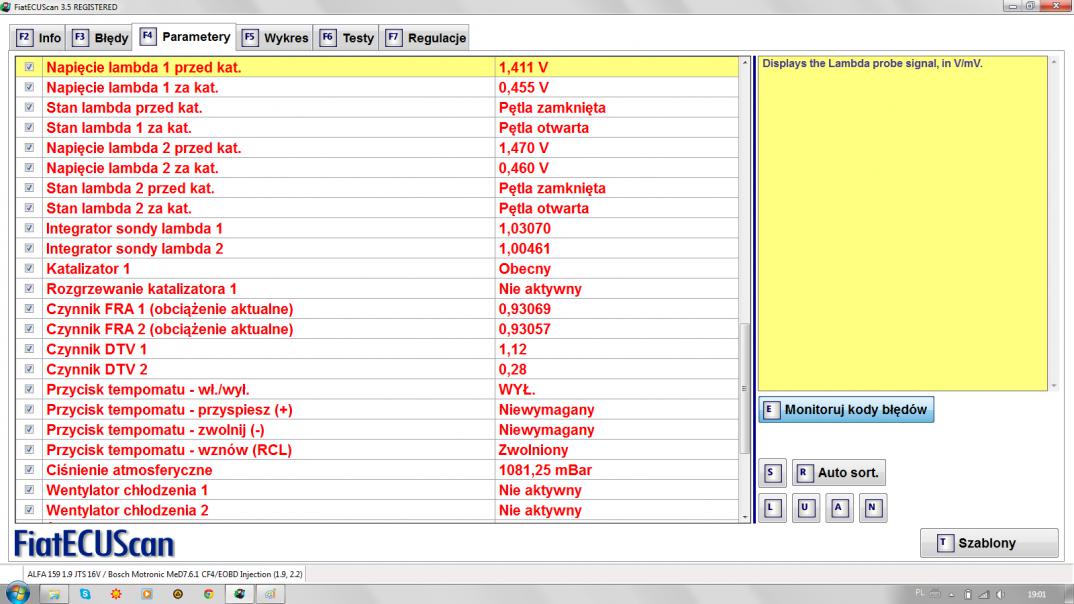
Task: Select the Czynnik DTV 1 parameter row
Action: pos(270,350)
